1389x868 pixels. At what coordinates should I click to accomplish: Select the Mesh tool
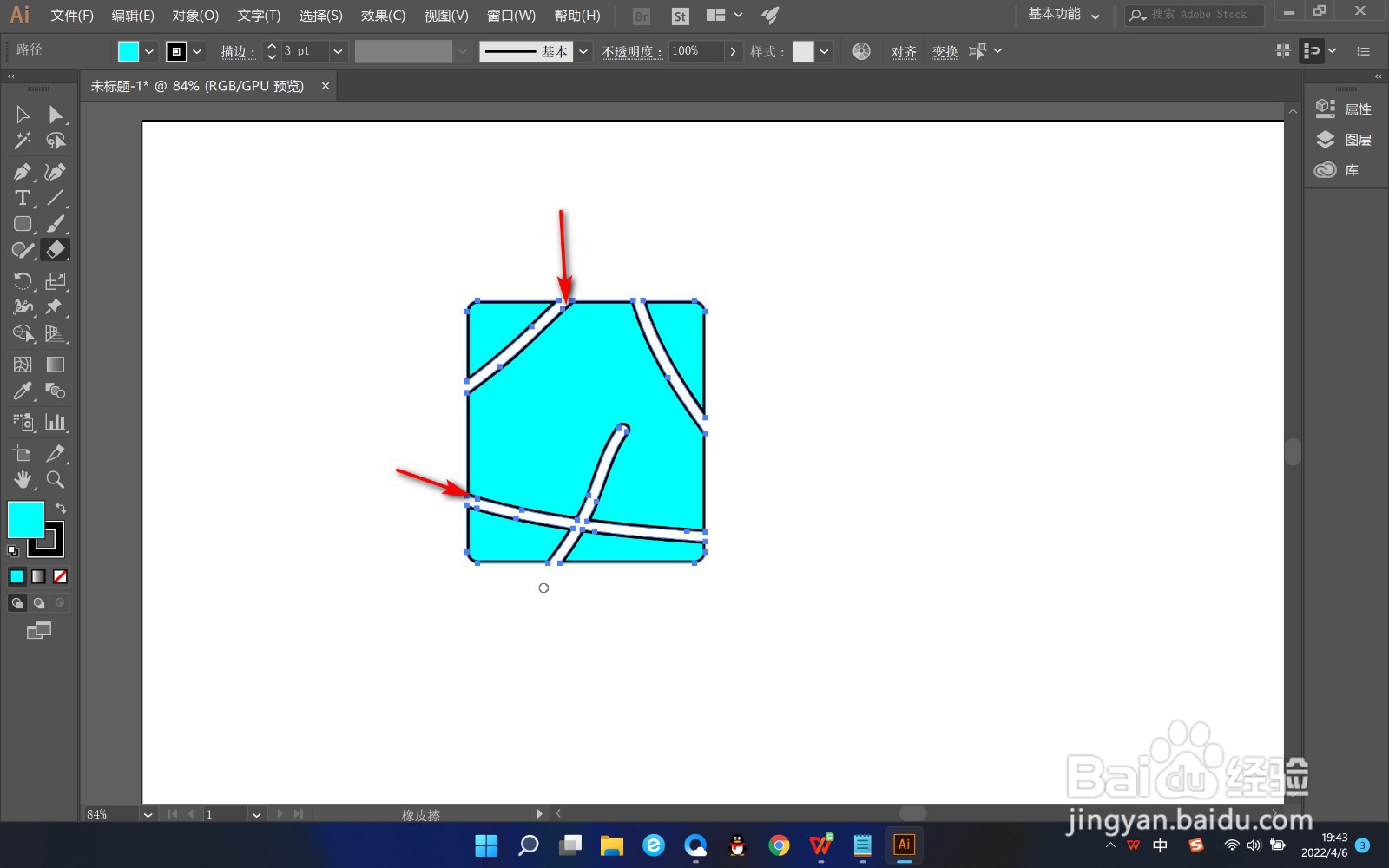(x=23, y=365)
